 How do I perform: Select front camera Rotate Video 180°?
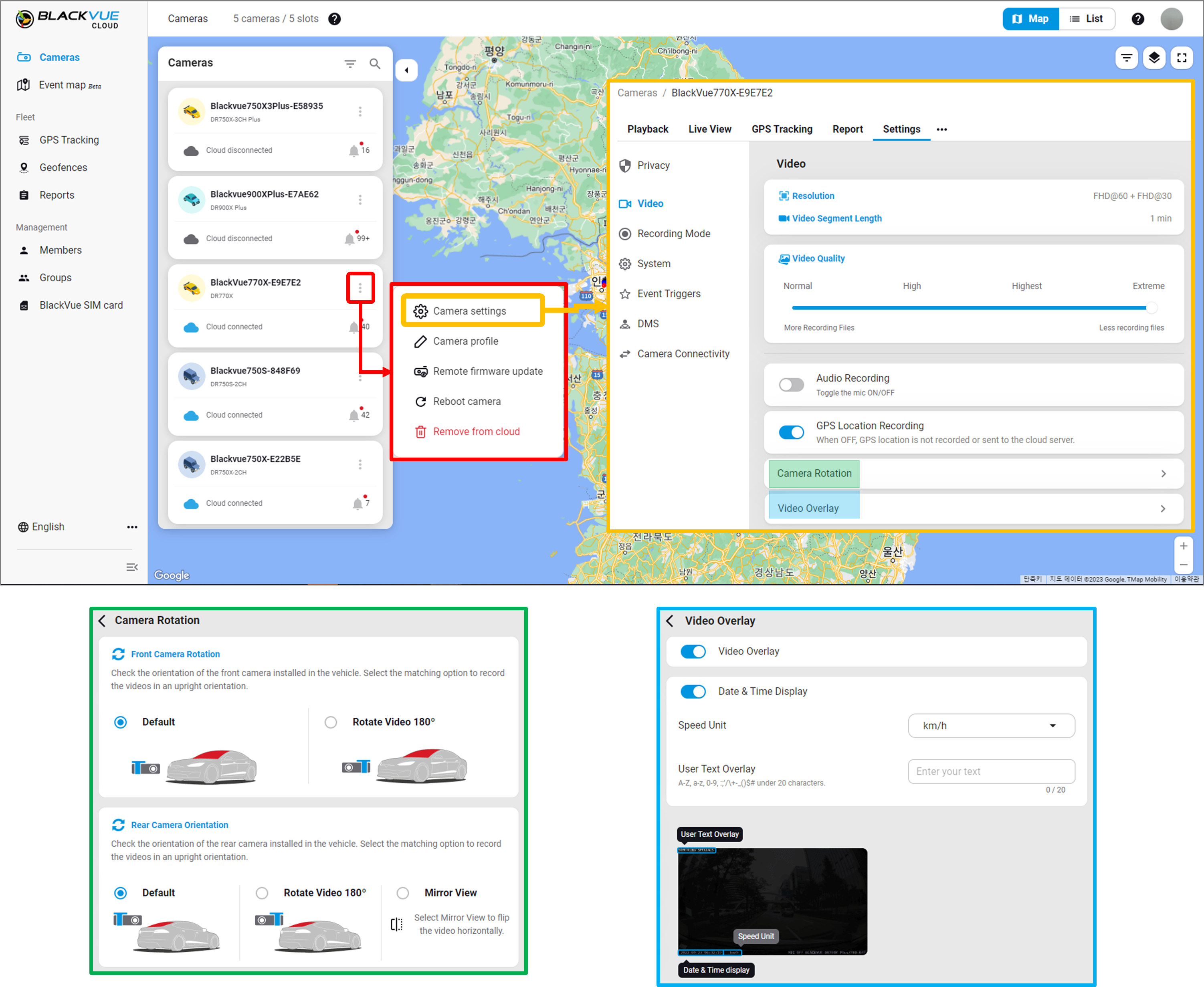330,722
